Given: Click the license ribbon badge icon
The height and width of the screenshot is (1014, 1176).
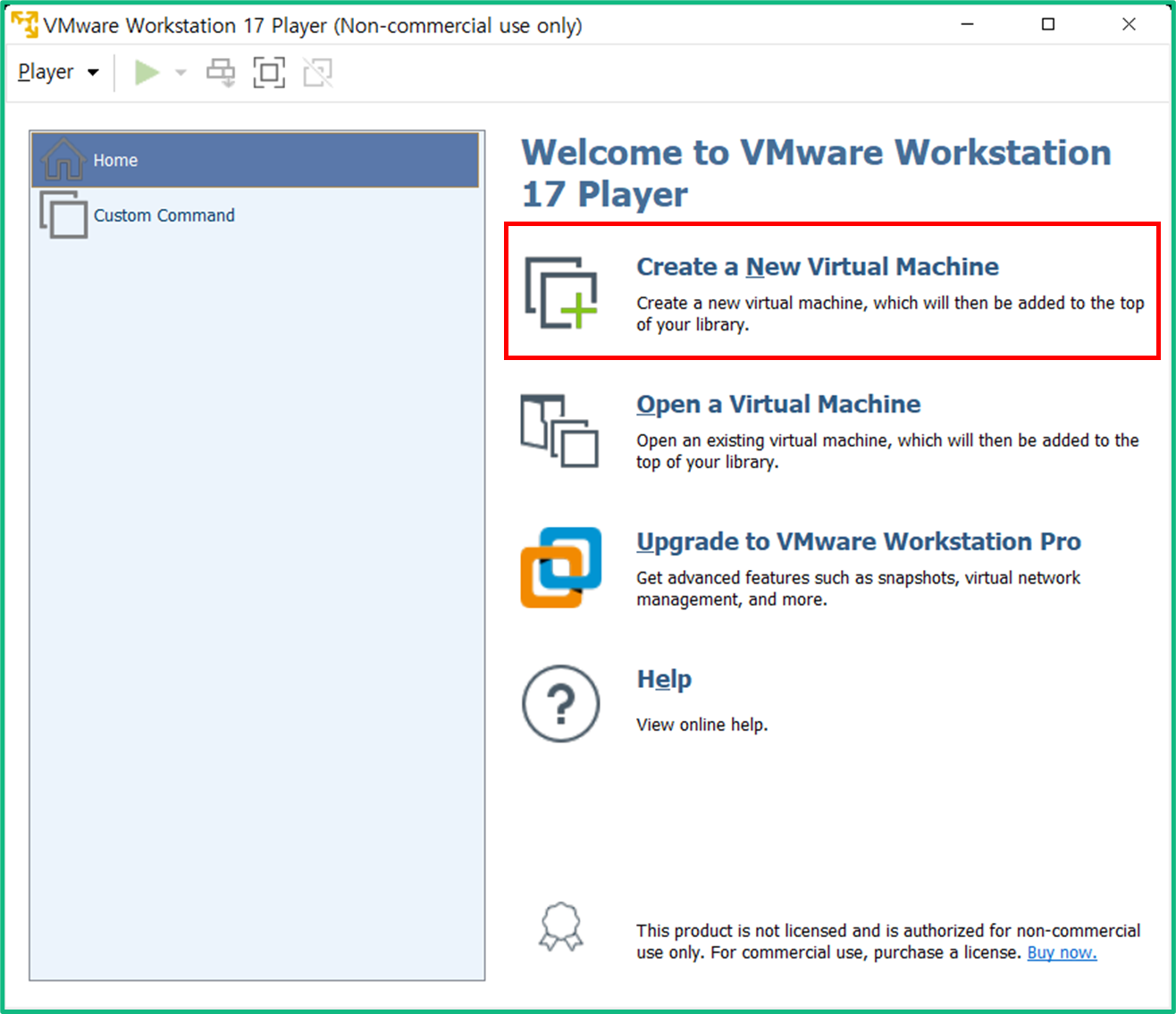Looking at the screenshot, I should point(560,926).
